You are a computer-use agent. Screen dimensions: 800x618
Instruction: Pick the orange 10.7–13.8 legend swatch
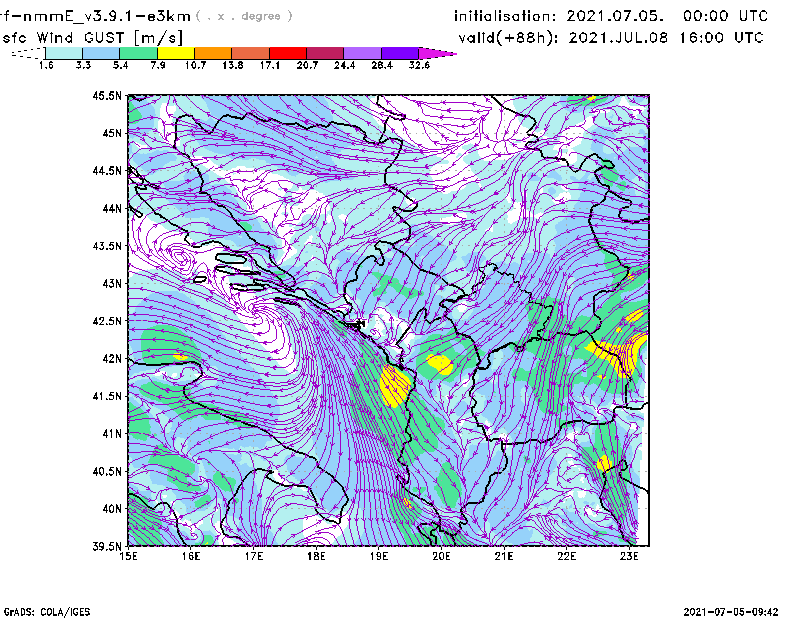(x=213, y=53)
